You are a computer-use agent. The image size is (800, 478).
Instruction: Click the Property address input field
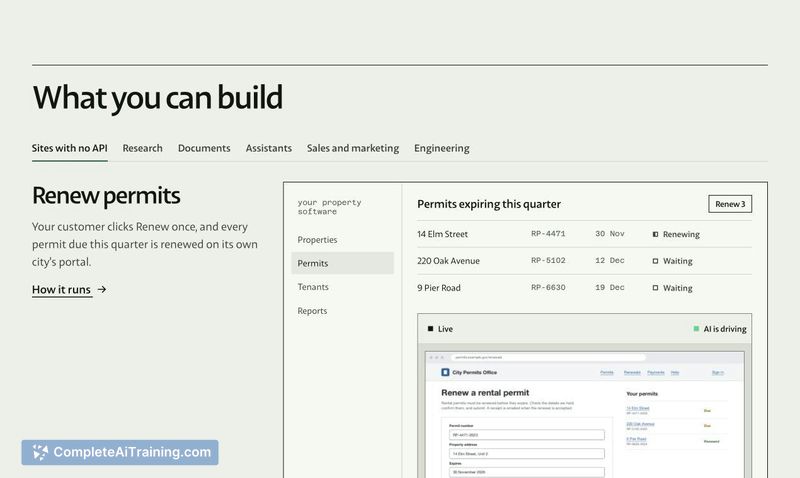point(527,454)
